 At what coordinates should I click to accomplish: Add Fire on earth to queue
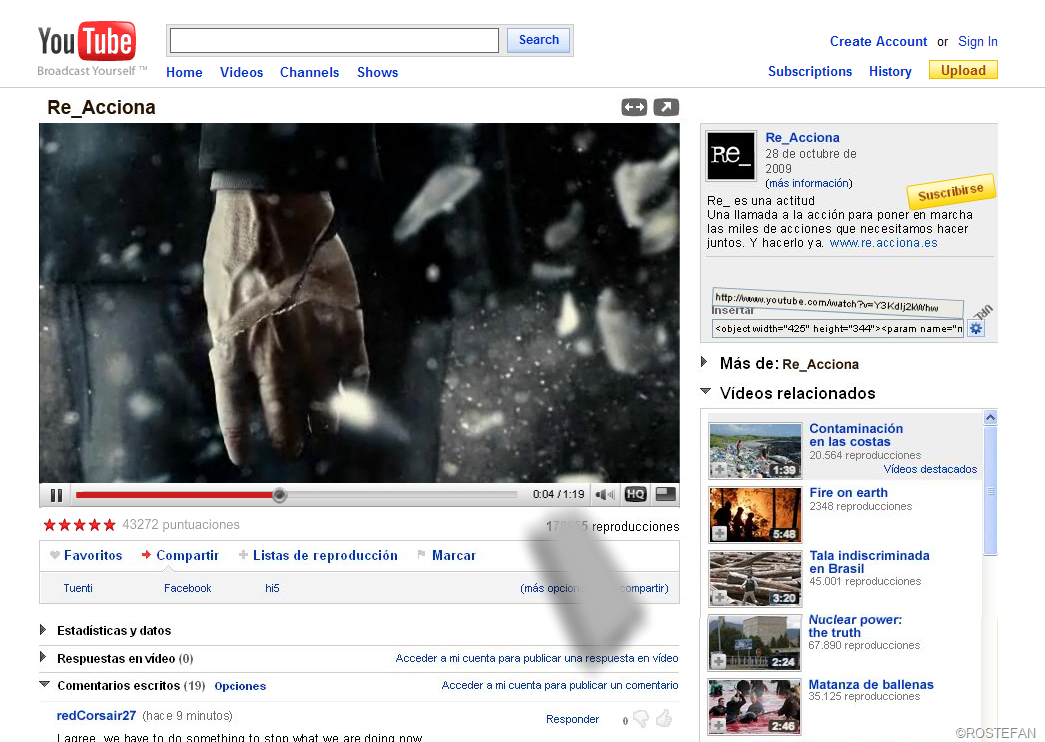pyautogui.click(x=720, y=533)
